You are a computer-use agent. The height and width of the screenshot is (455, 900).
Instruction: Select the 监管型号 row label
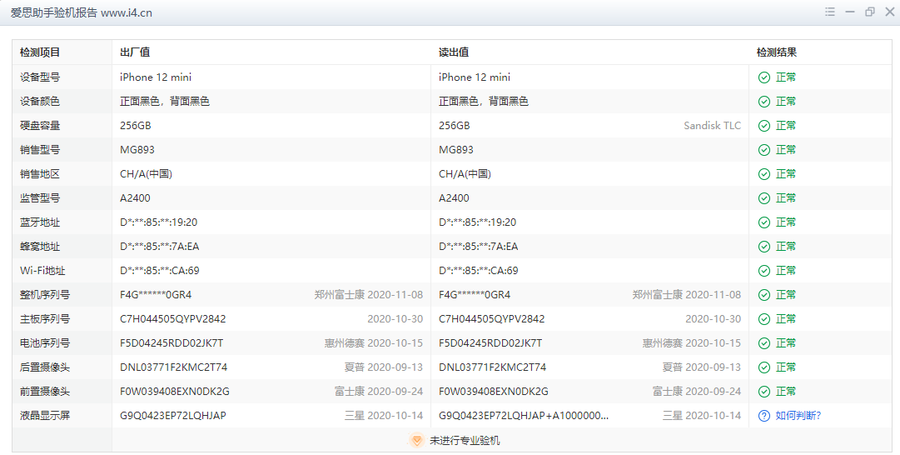pos(40,198)
